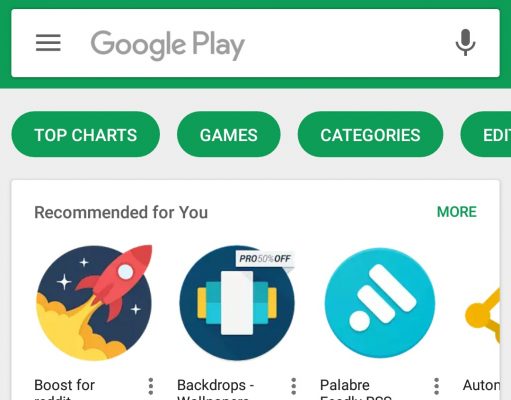The width and height of the screenshot is (511, 400).
Task: Open the Palabre Feedly RSS app icon
Action: point(380,303)
